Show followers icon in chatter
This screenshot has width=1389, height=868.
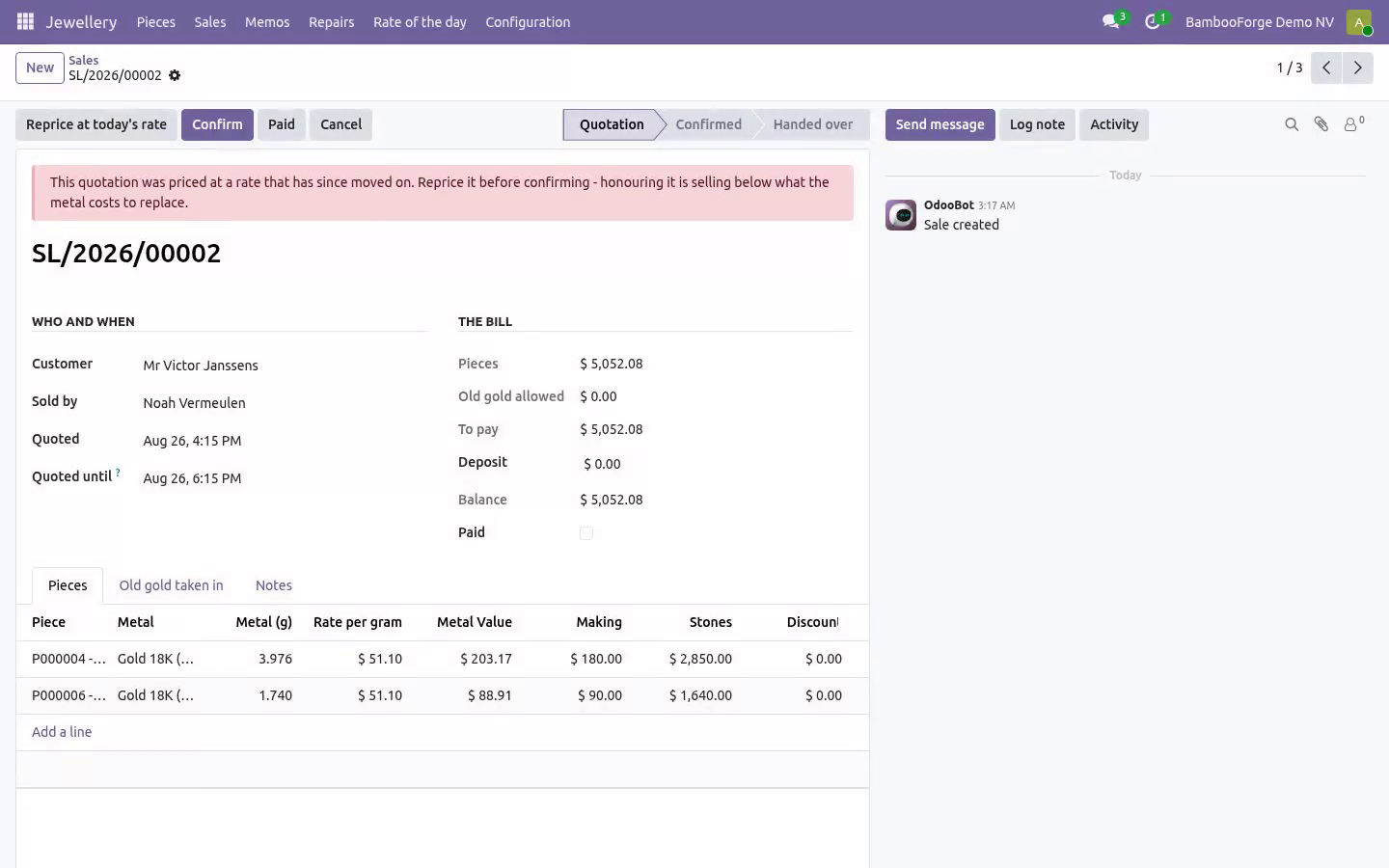pyautogui.click(x=1353, y=124)
